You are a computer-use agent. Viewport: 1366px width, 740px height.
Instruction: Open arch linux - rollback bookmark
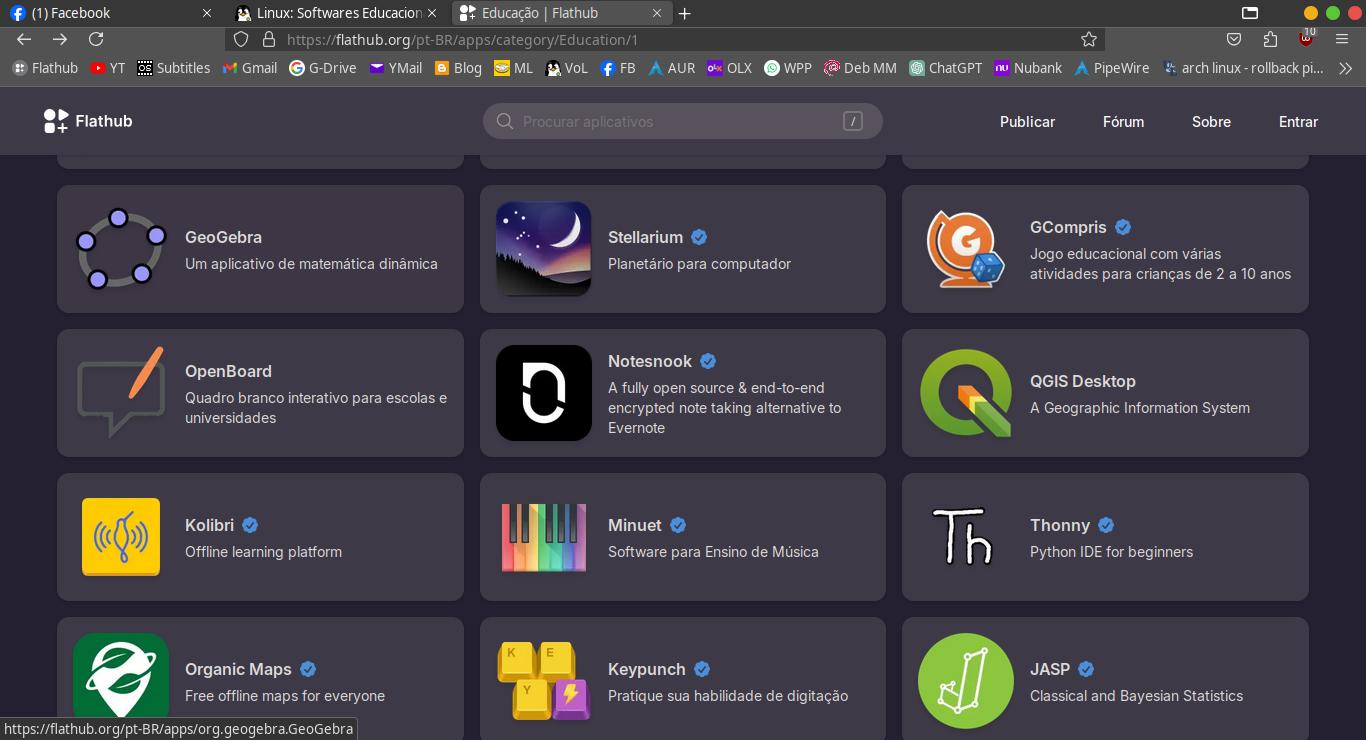point(1243,68)
